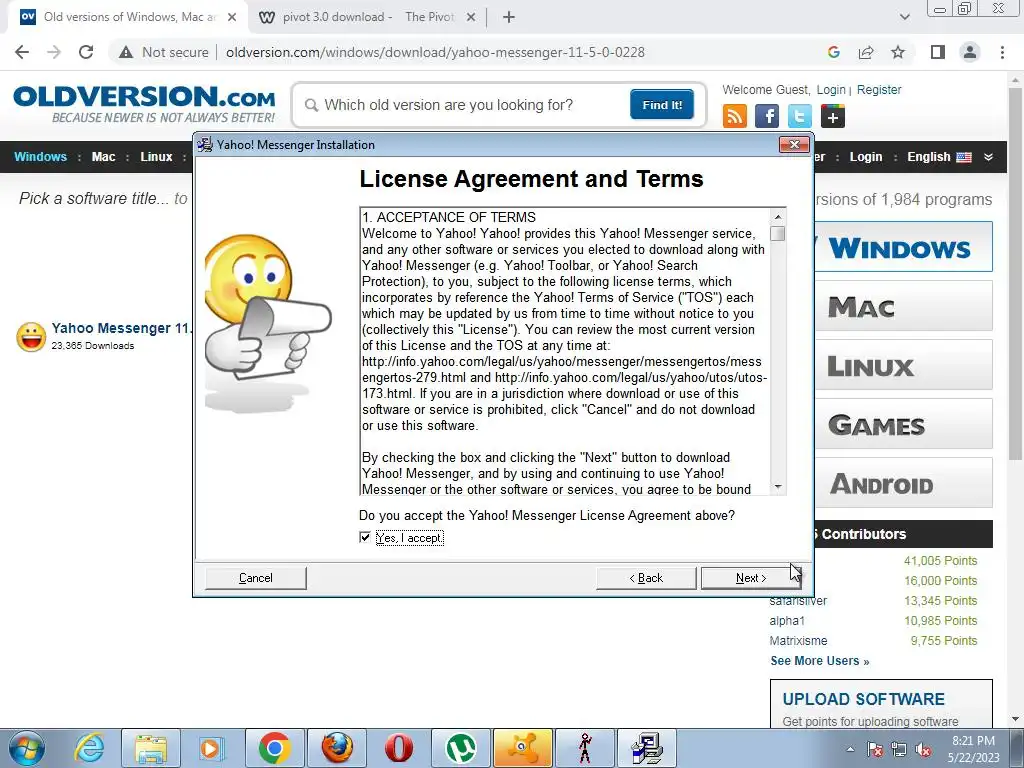Open the Twitter icon on OldVersion

(x=799, y=116)
